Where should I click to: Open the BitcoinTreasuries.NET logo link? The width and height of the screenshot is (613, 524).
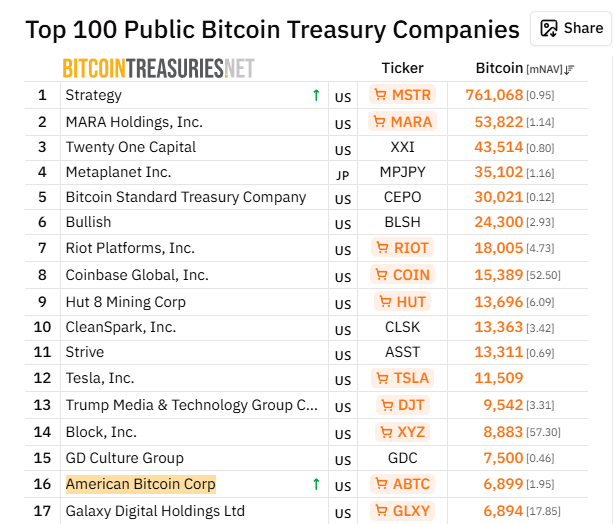pyautogui.click(x=158, y=68)
